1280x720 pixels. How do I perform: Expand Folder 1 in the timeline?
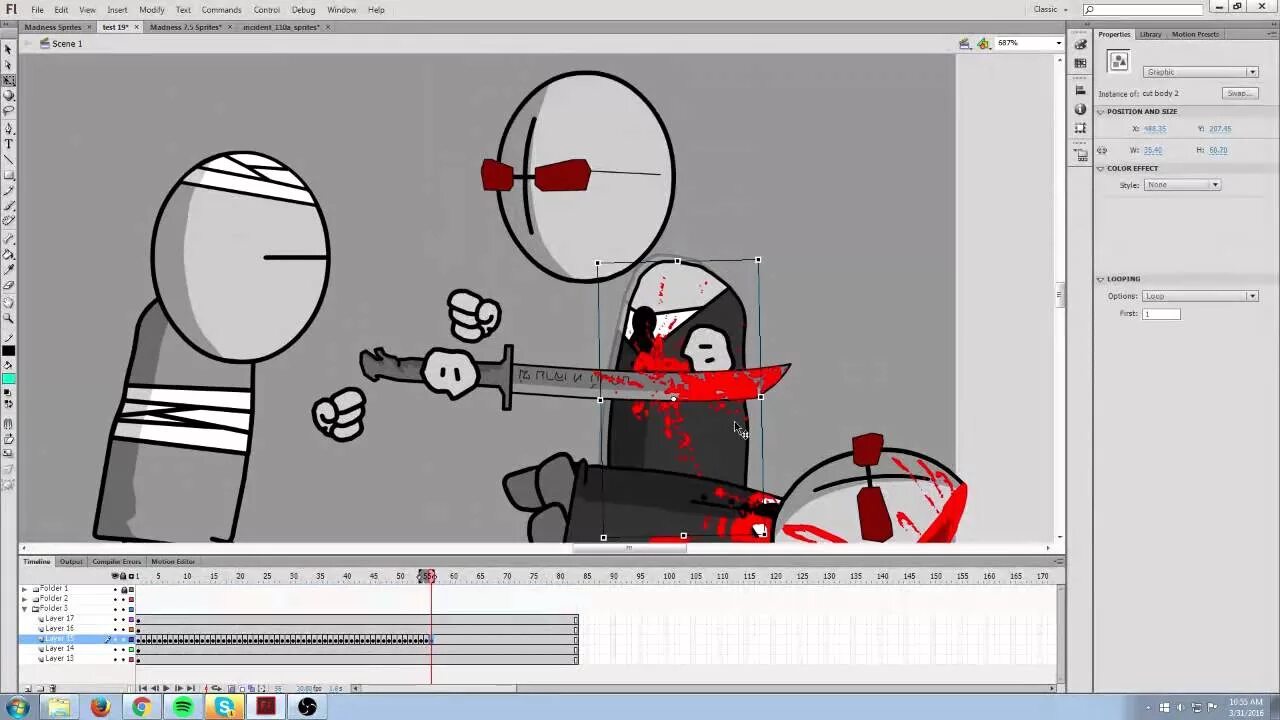coord(25,589)
